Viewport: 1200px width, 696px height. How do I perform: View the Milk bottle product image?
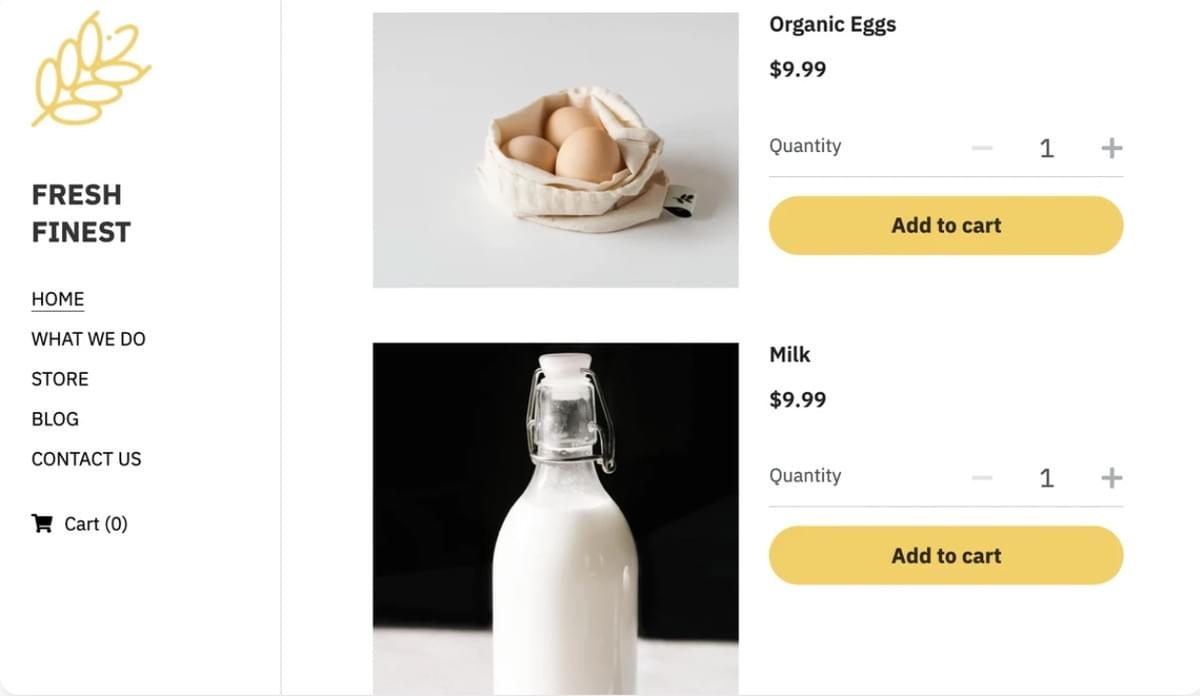(555, 519)
